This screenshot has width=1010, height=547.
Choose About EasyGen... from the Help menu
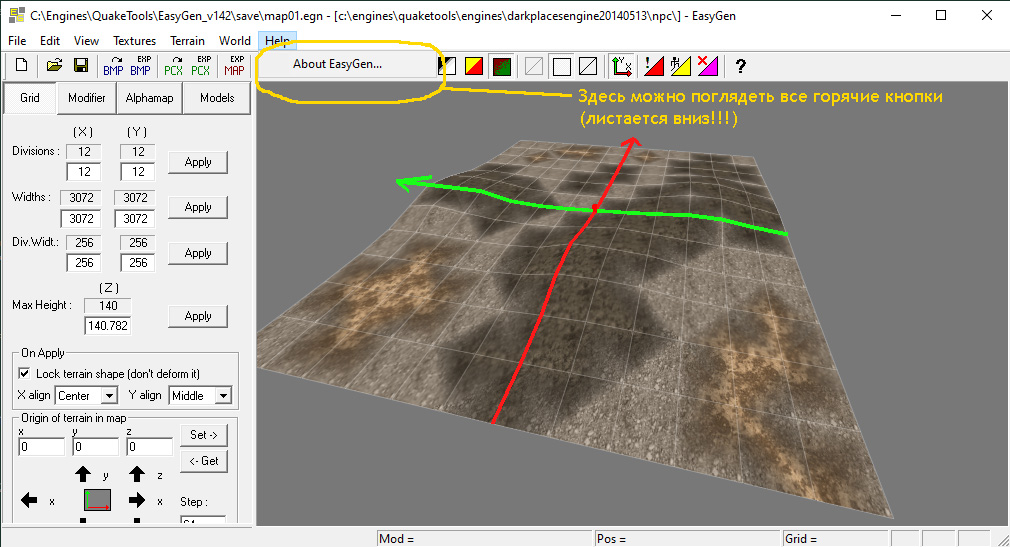(346, 64)
